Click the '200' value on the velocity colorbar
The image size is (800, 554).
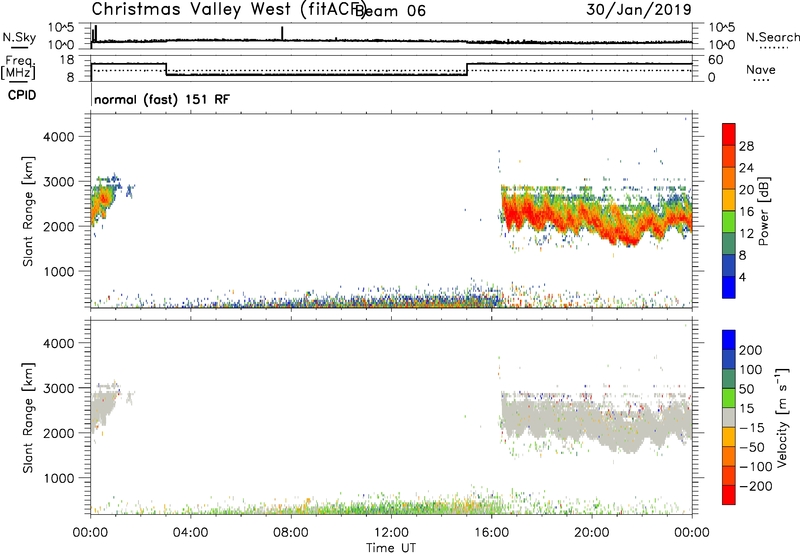click(x=751, y=350)
